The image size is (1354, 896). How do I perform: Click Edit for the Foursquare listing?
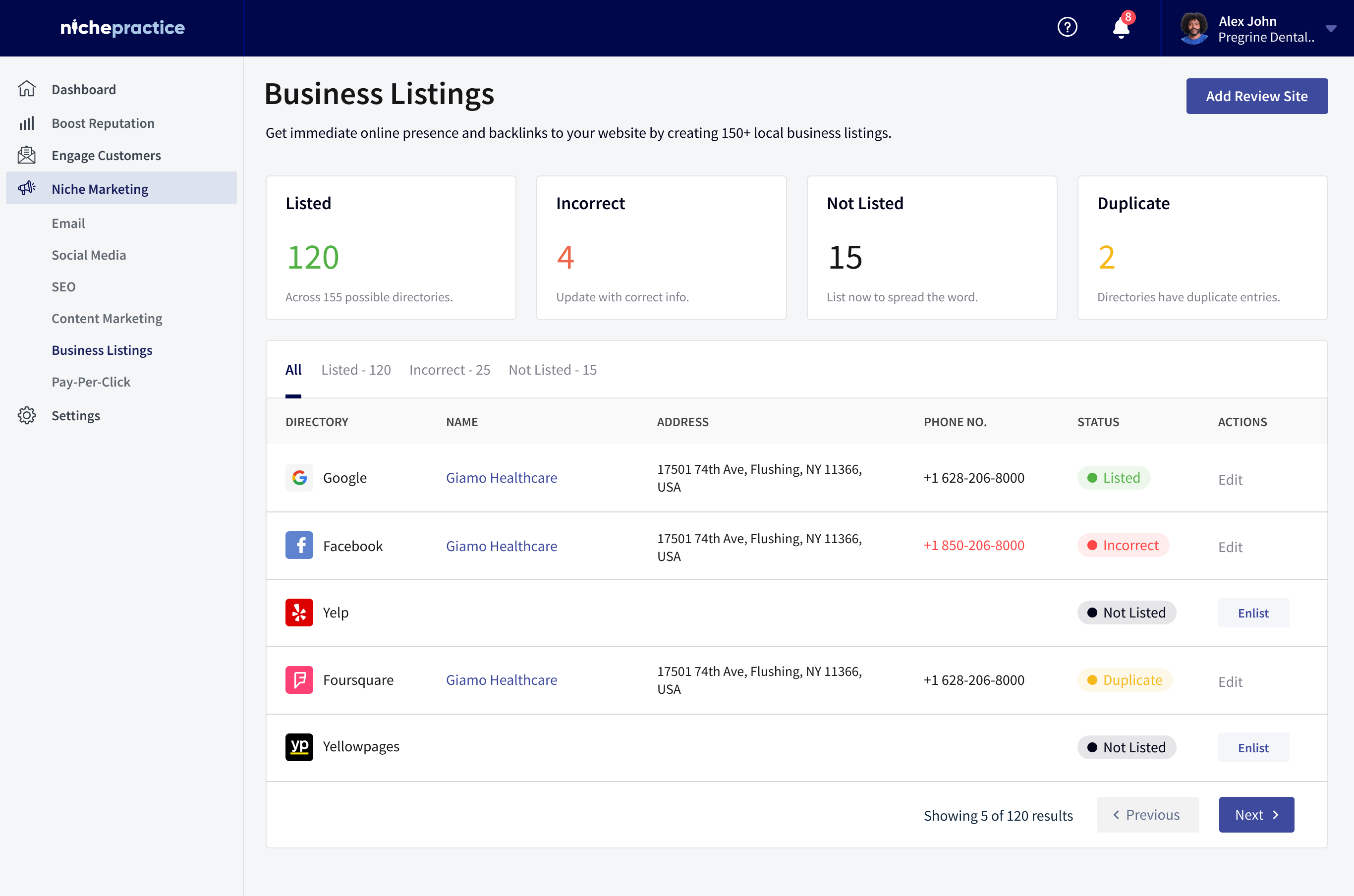(x=1230, y=682)
